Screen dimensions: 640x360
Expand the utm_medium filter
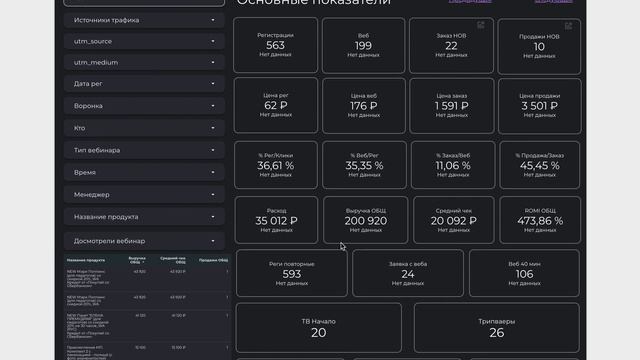144,62
